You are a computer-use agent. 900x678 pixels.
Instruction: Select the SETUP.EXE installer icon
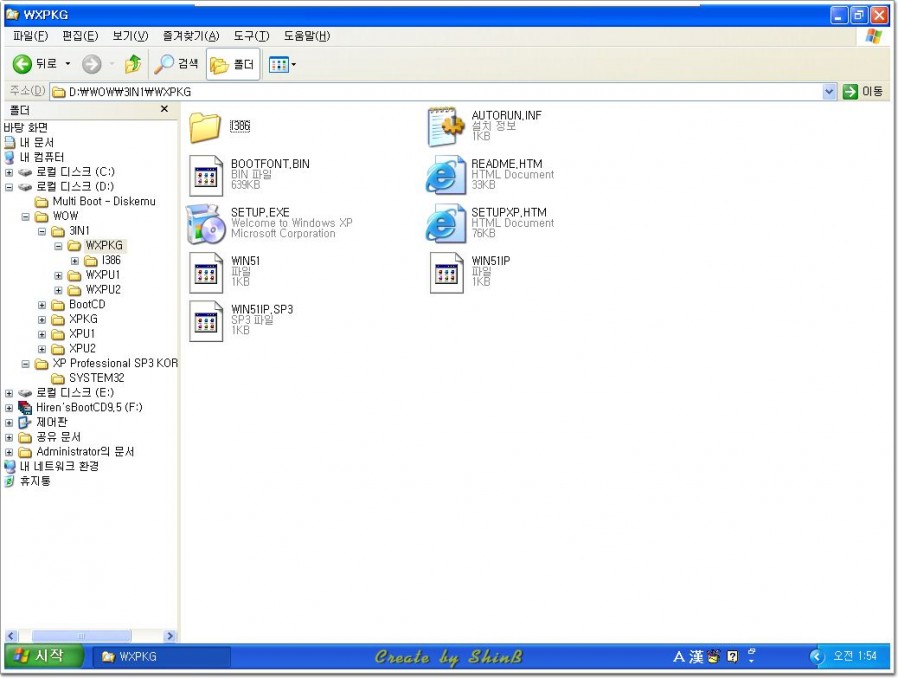click(205, 224)
